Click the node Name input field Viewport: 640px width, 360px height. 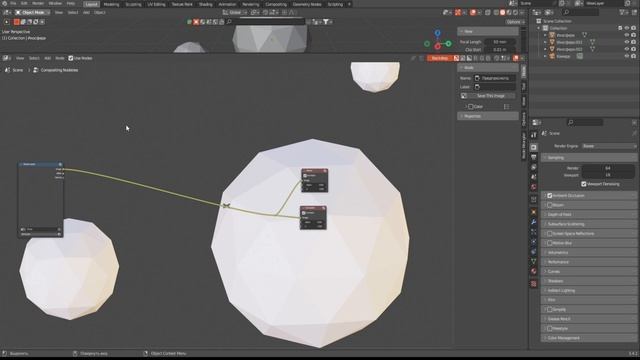click(494, 78)
